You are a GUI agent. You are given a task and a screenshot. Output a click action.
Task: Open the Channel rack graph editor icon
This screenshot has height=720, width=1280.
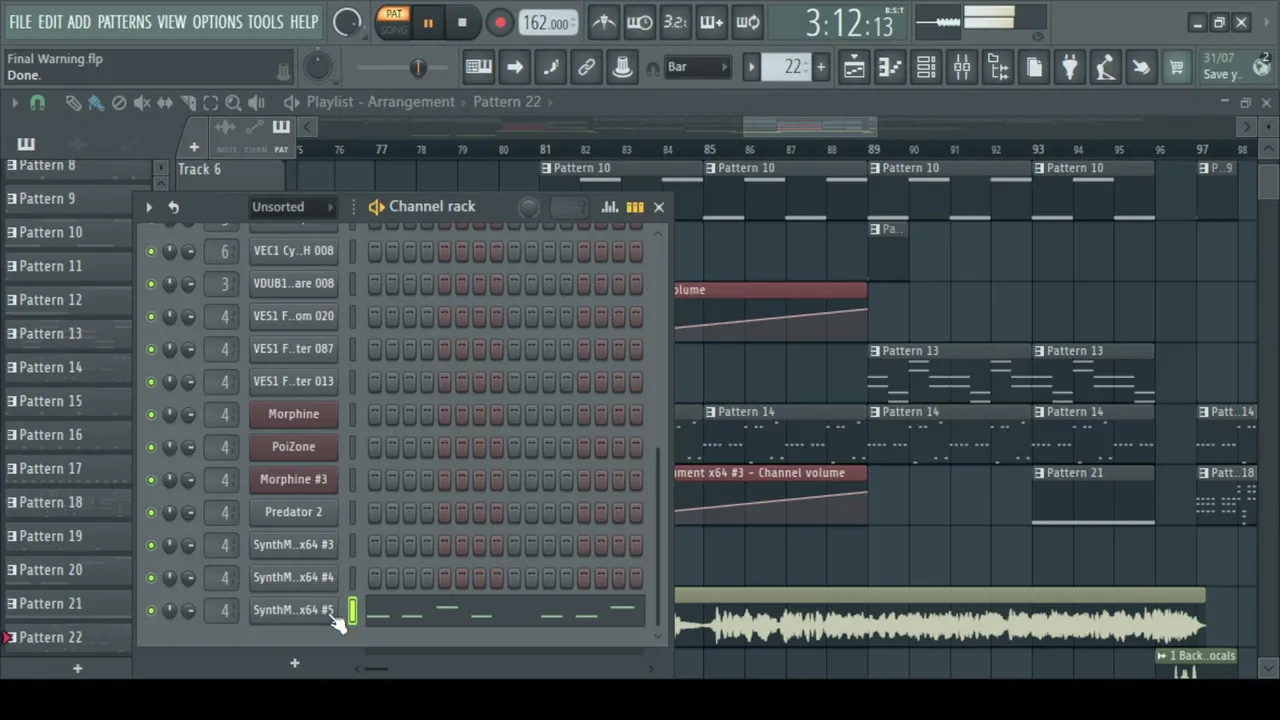pyautogui.click(x=609, y=207)
